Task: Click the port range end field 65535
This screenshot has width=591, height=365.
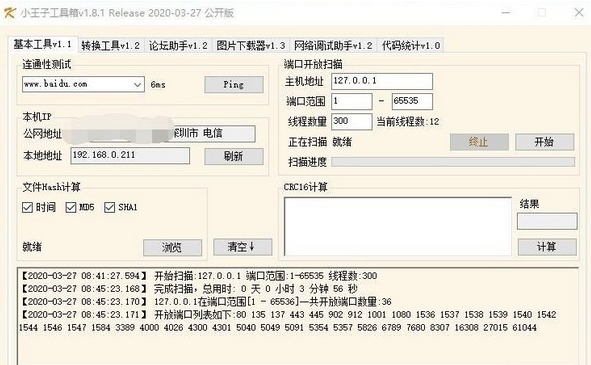Action: (x=412, y=101)
